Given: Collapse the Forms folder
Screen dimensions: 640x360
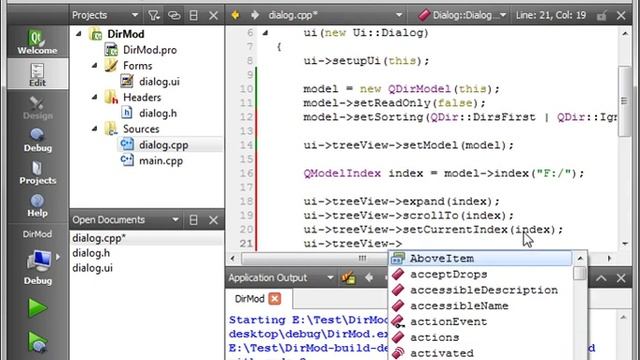Looking at the screenshot, I should (95, 65).
